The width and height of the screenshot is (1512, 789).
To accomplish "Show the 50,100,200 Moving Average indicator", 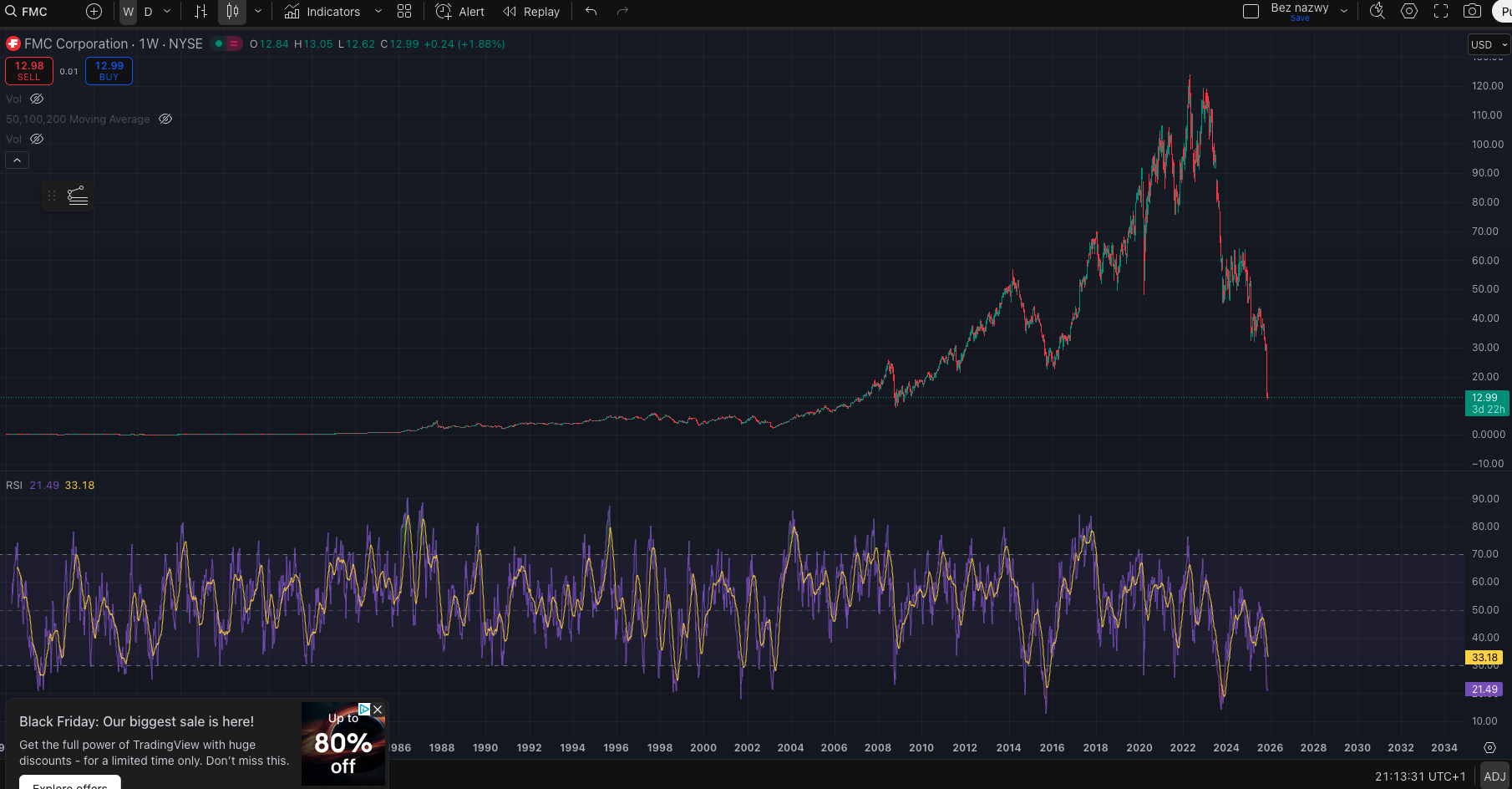I will click(x=165, y=120).
